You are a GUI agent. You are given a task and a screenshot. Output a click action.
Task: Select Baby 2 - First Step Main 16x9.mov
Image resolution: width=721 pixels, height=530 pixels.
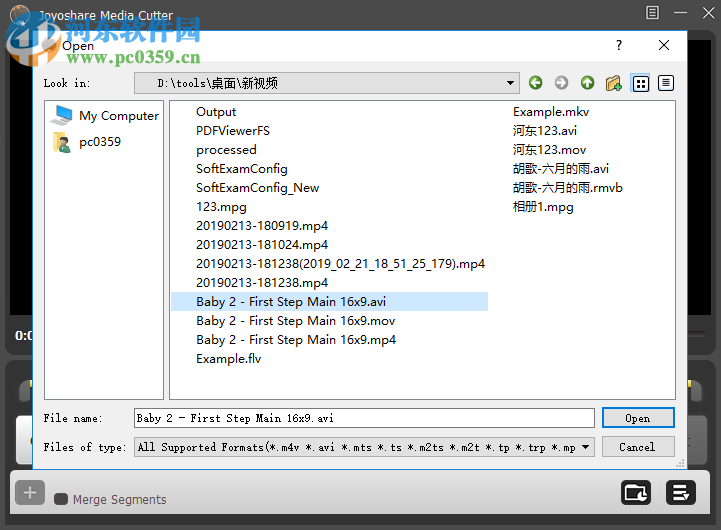click(295, 321)
